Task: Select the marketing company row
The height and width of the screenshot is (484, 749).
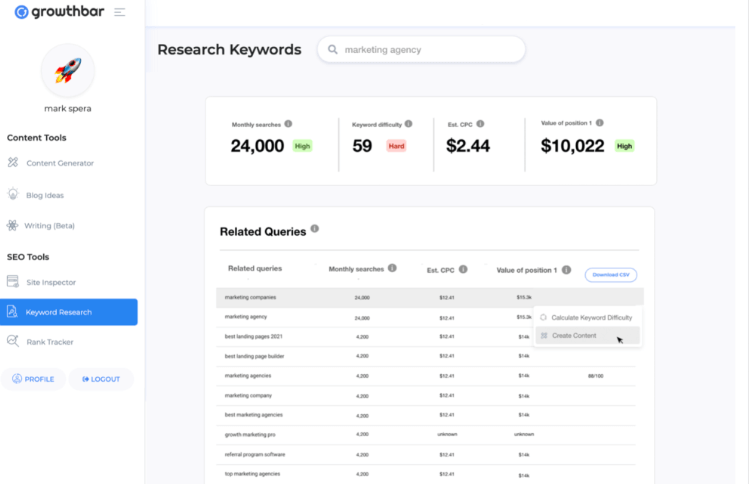Action: pyautogui.click(x=426, y=396)
